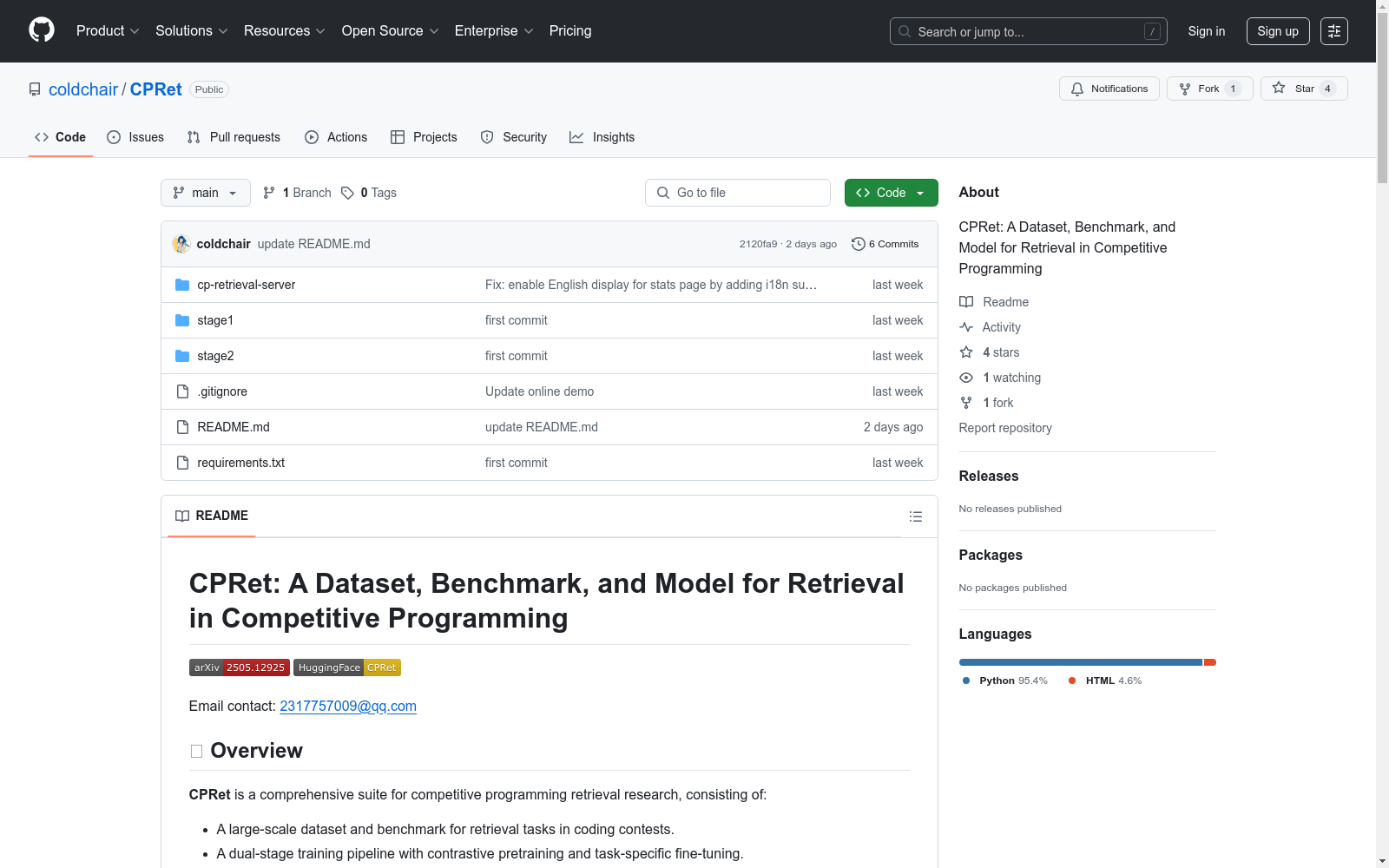Click the branch icon beside 1 Branch

click(x=269, y=193)
